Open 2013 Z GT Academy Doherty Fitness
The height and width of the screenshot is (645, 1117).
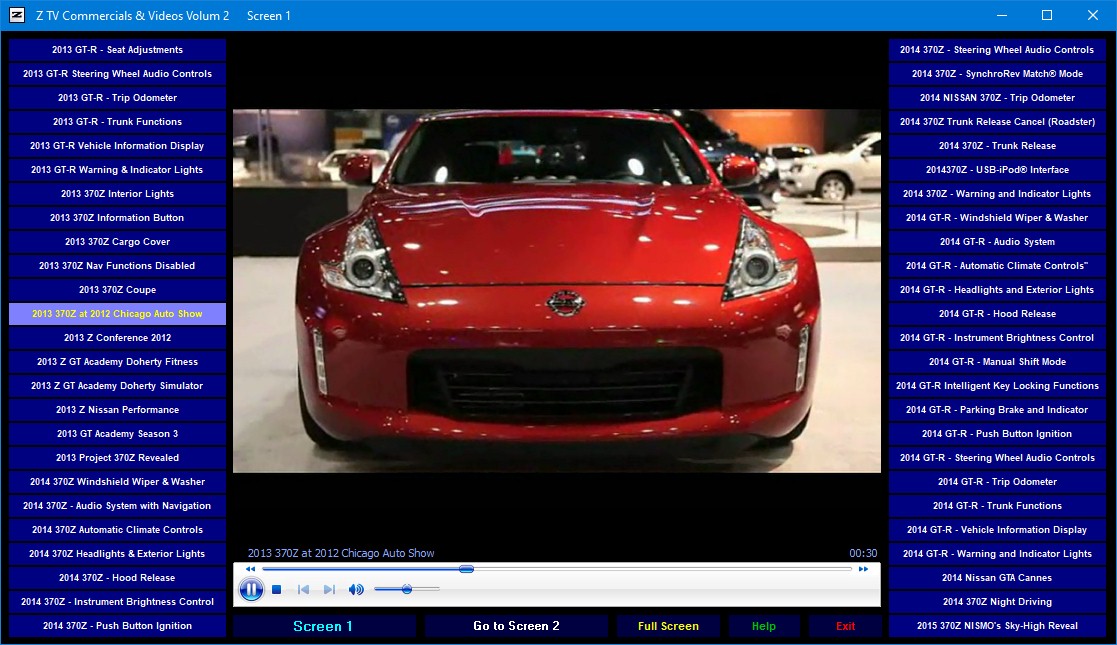coord(118,361)
